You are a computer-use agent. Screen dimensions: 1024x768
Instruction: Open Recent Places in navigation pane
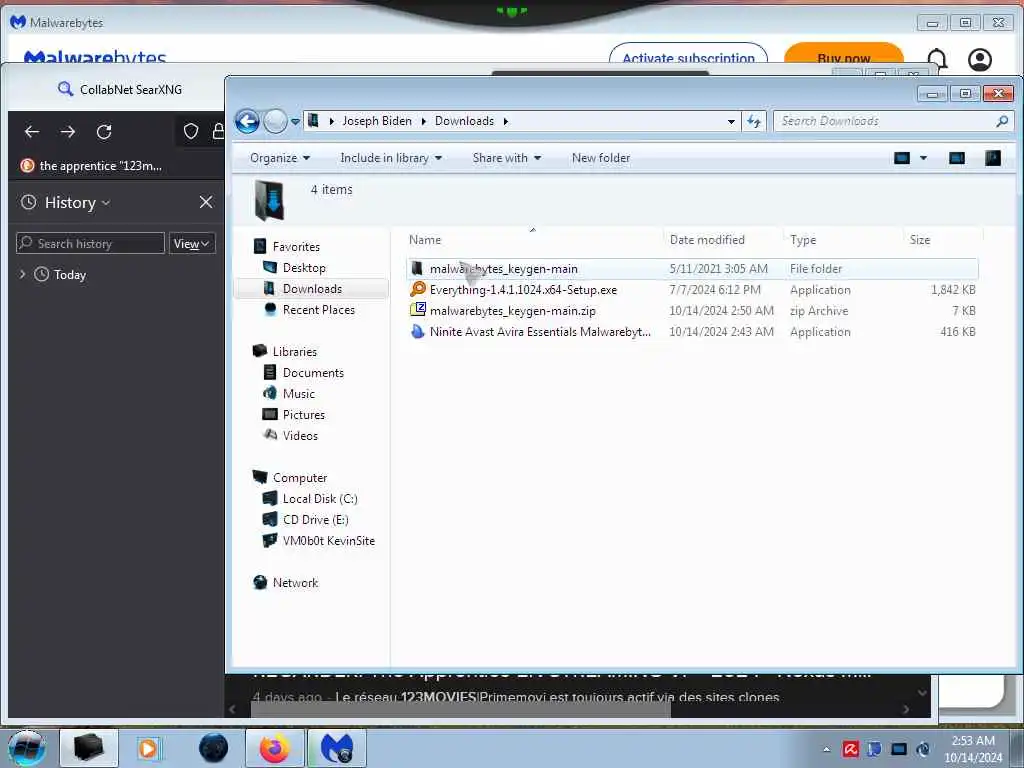(x=319, y=310)
